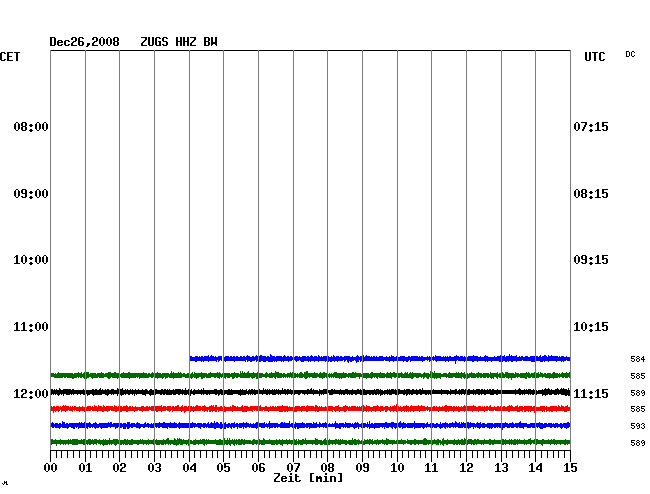The height and width of the screenshot is (494, 650).
Task: Select minute tick label 01
Action: pyautogui.click(x=85, y=468)
